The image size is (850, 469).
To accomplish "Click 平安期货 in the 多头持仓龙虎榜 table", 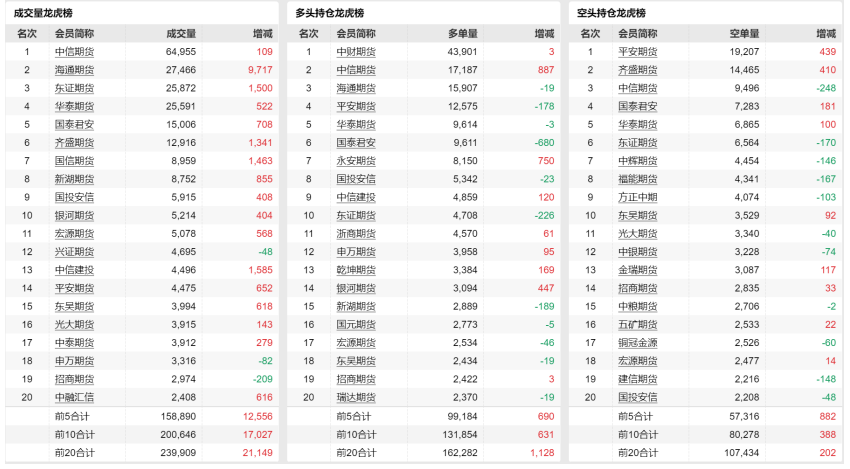I will [x=356, y=107].
